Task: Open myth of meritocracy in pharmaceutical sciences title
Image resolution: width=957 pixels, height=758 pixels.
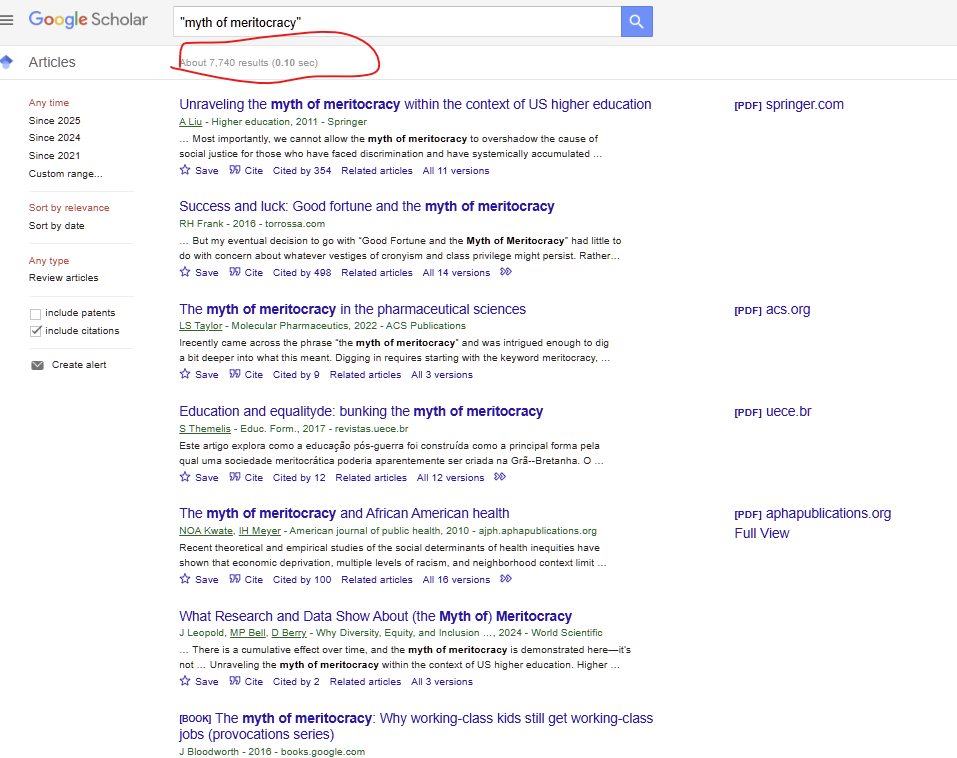Action: coord(353,309)
